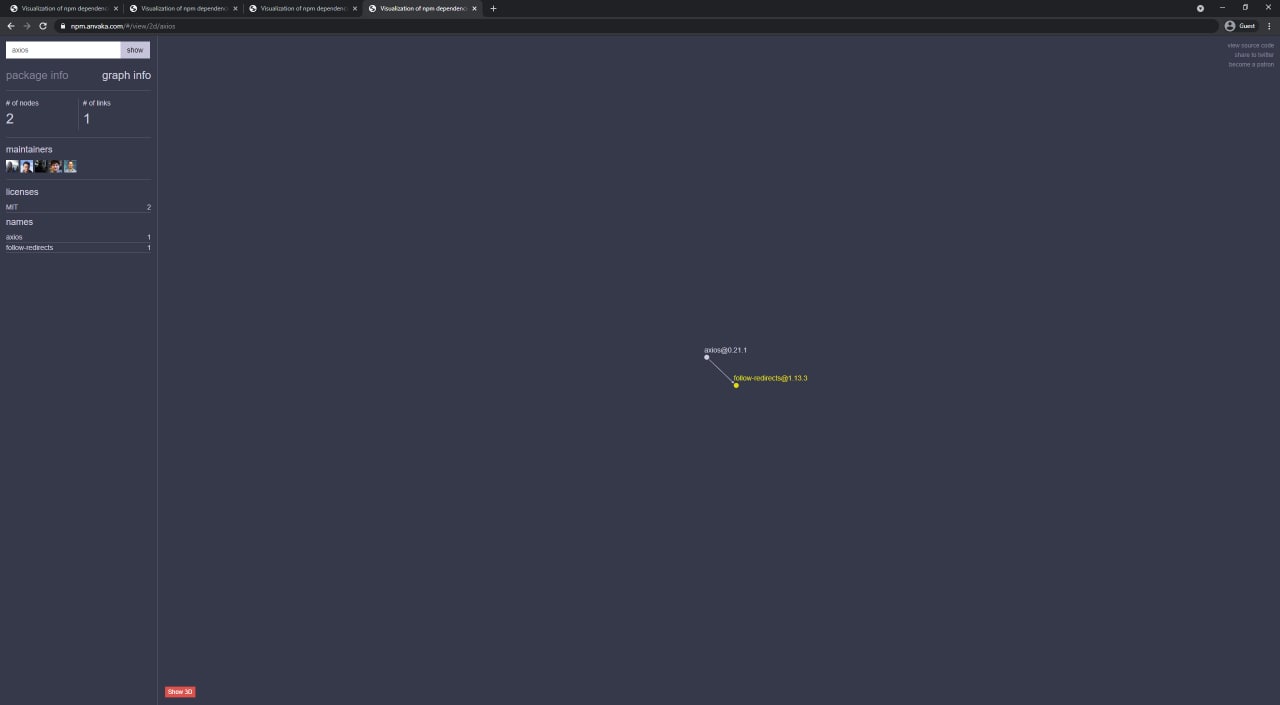Image resolution: width=1280 pixels, height=705 pixels.
Task: Close the active fourth browser tab
Action: 474,8
